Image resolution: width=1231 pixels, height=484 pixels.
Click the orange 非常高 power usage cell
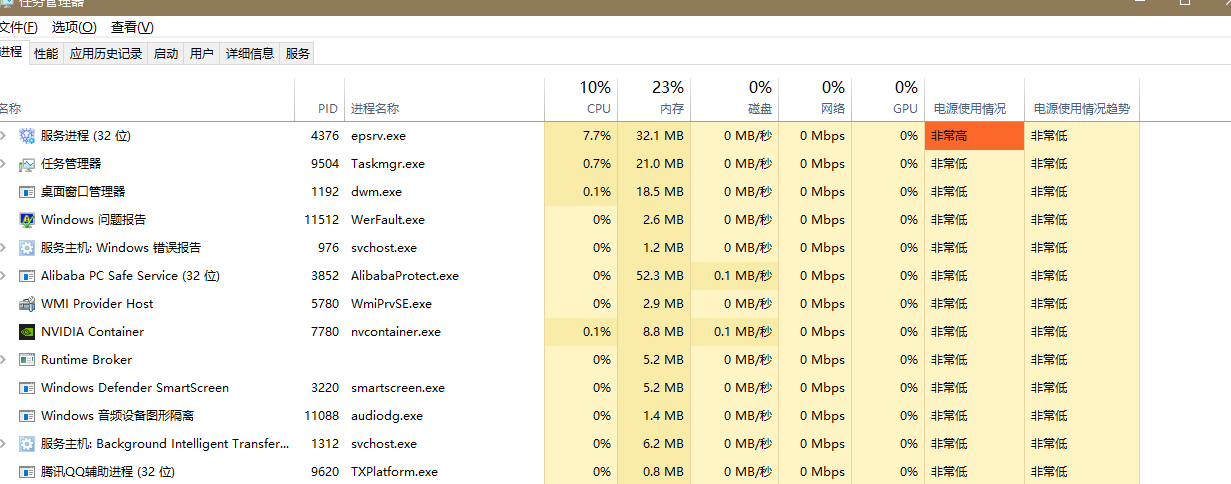(975, 136)
